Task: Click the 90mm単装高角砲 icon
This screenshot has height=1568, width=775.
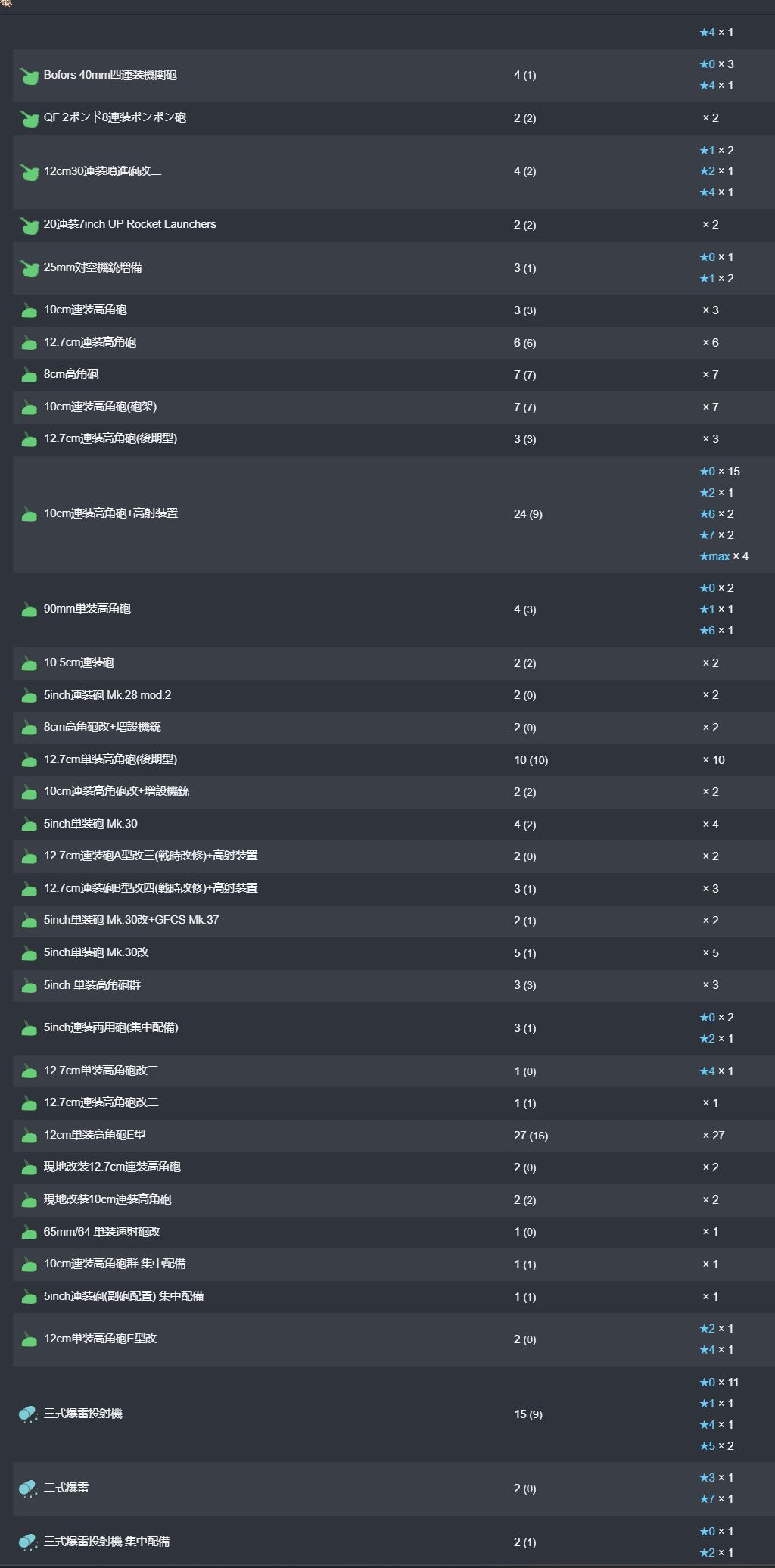Action: [30, 609]
